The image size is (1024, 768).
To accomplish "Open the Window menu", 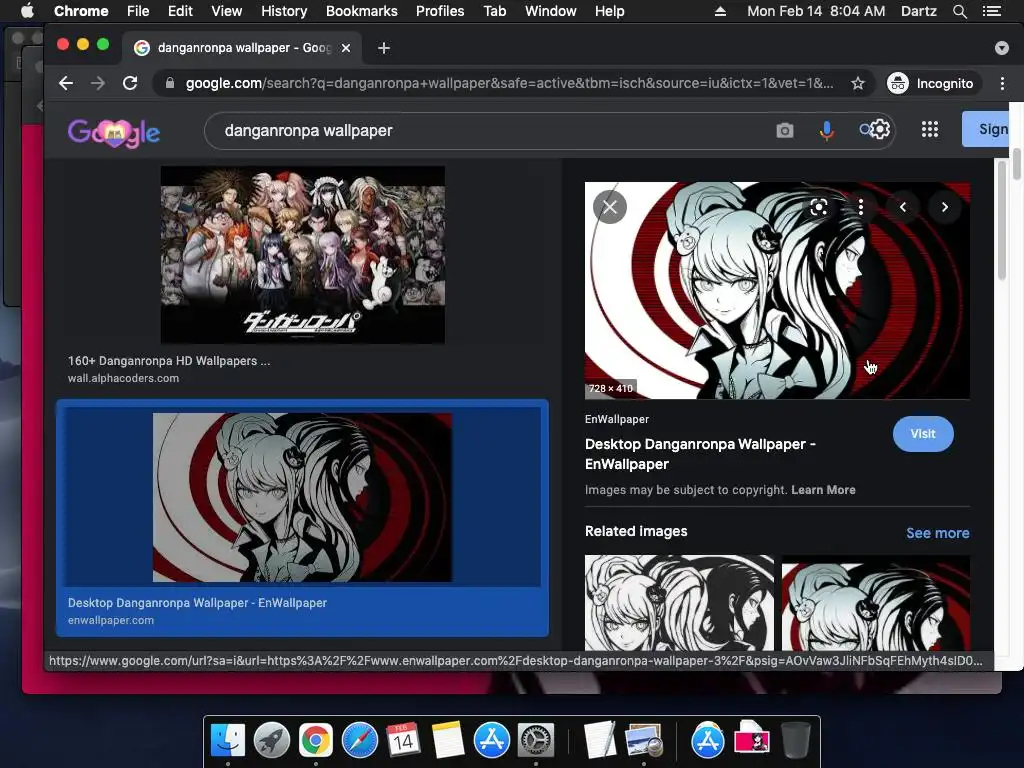I will coord(551,11).
